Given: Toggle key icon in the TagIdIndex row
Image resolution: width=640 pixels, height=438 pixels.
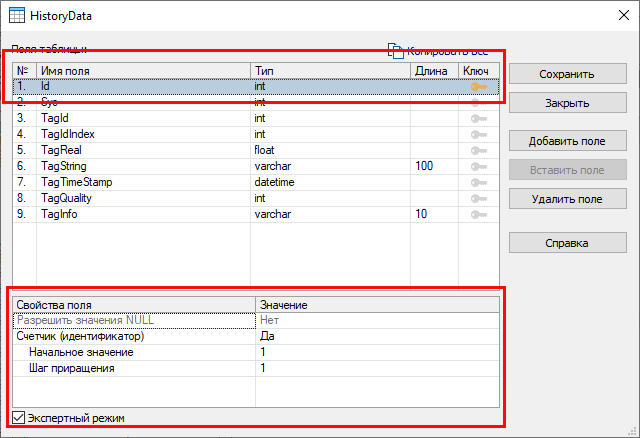Looking at the screenshot, I should tap(478, 134).
